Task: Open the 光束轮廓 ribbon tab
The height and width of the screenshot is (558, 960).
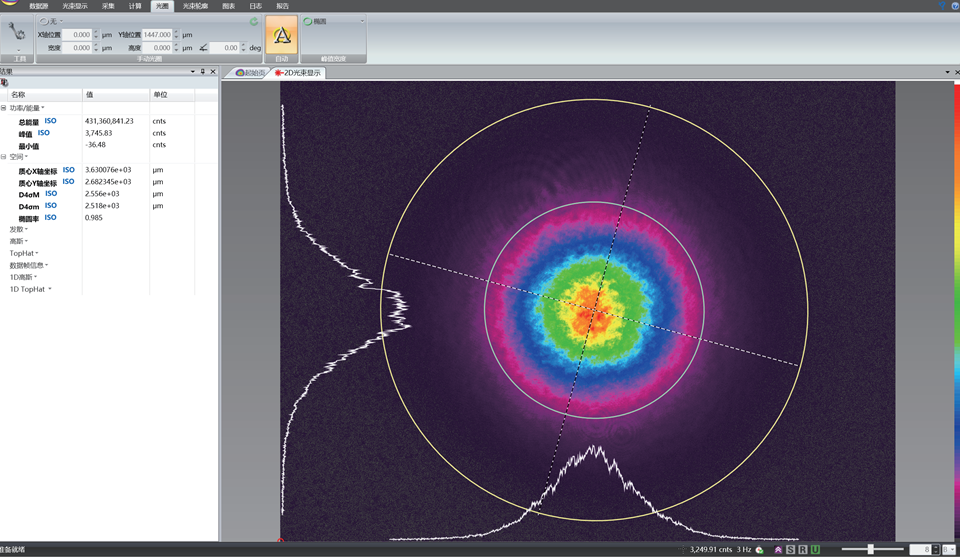Action: [195, 6]
